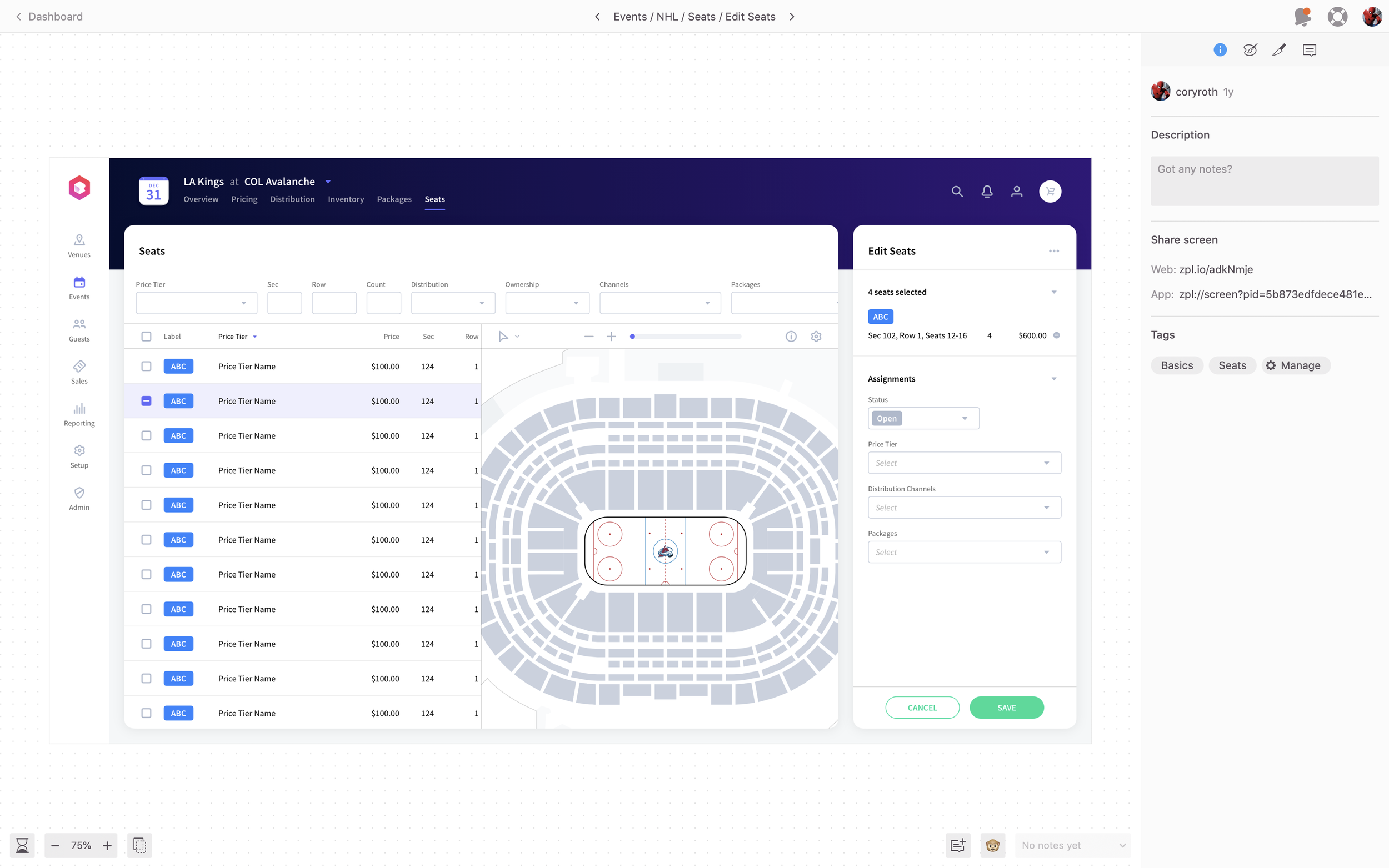Check the sixth seat row checkbox

point(147,540)
